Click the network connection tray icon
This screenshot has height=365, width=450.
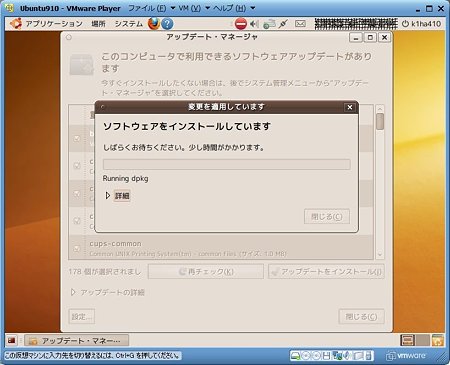pyautogui.click(x=269, y=24)
